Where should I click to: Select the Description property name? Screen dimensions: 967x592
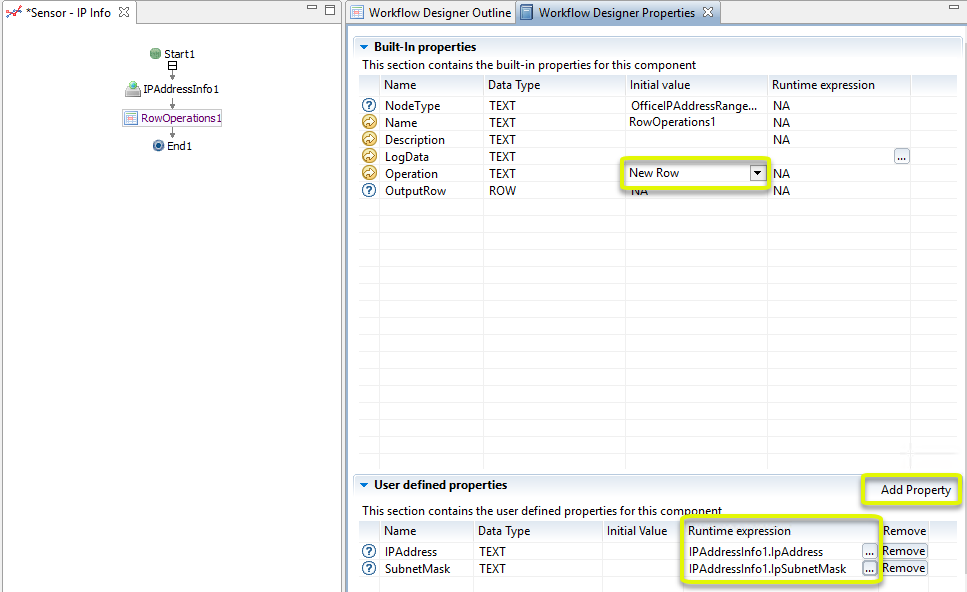pos(414,140)
